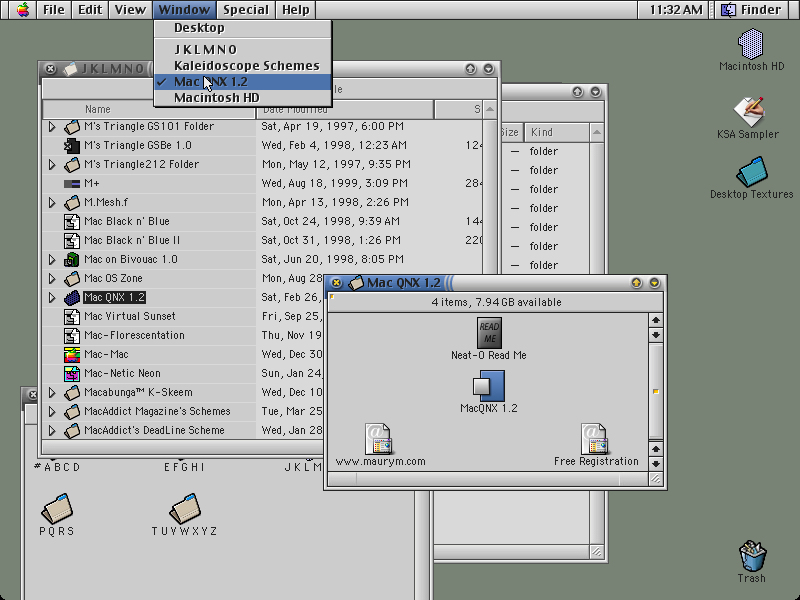The width and height of the screenshot is (800, 600).
Task: Open the View menu
Action: (x=130, y=10)
